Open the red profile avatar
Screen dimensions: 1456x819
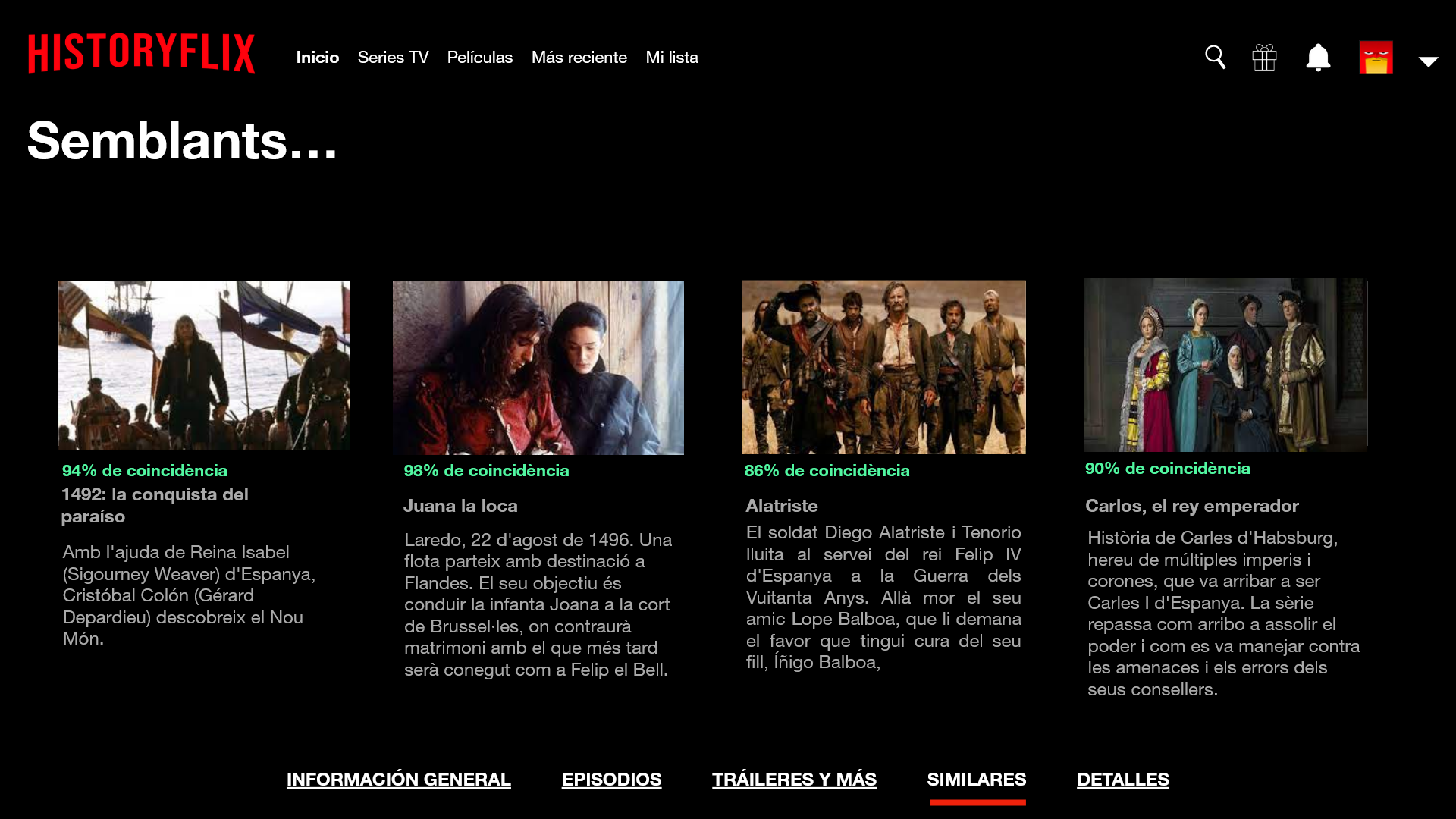[x=1376, y=57]
